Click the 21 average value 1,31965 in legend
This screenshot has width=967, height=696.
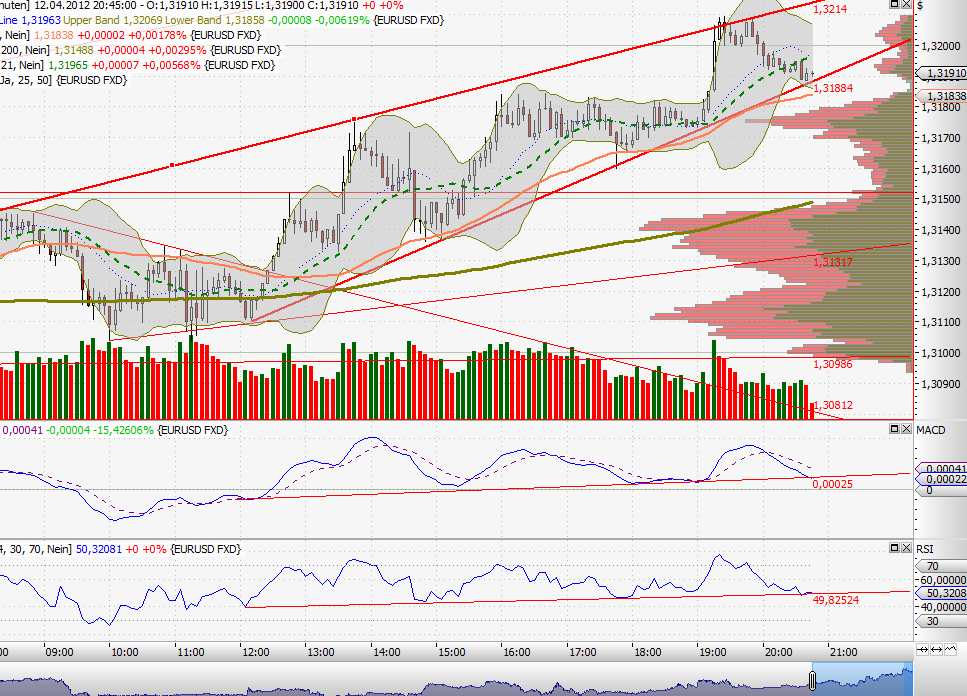[x=68, y=65]
